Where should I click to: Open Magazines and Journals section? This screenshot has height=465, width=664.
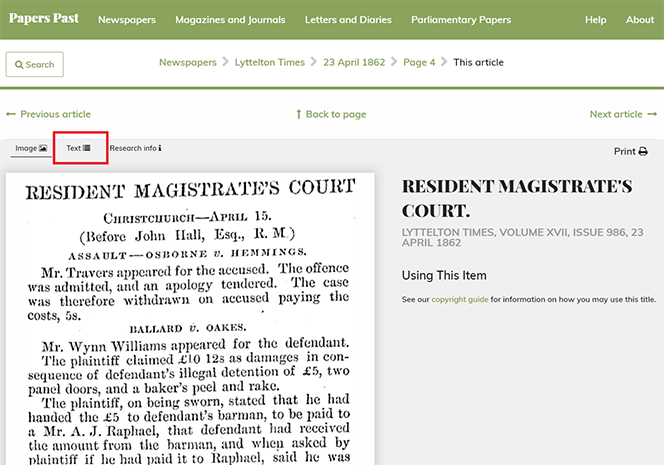pos(230,20)
